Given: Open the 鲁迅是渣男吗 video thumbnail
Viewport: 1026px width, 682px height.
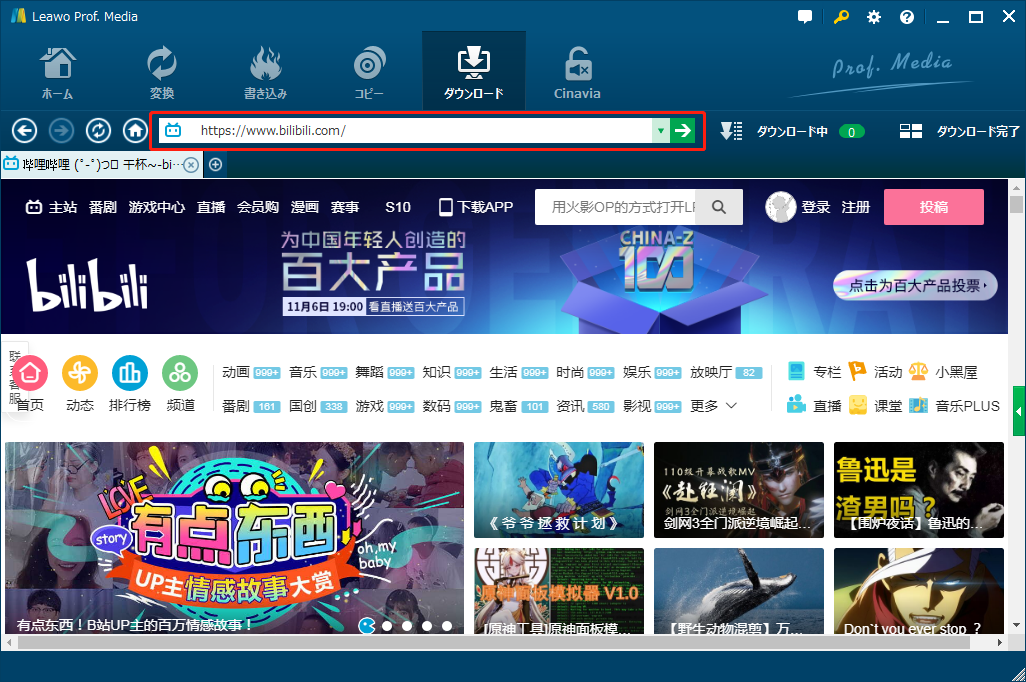Looking at the screenshot, I should [x=919, y=490].
